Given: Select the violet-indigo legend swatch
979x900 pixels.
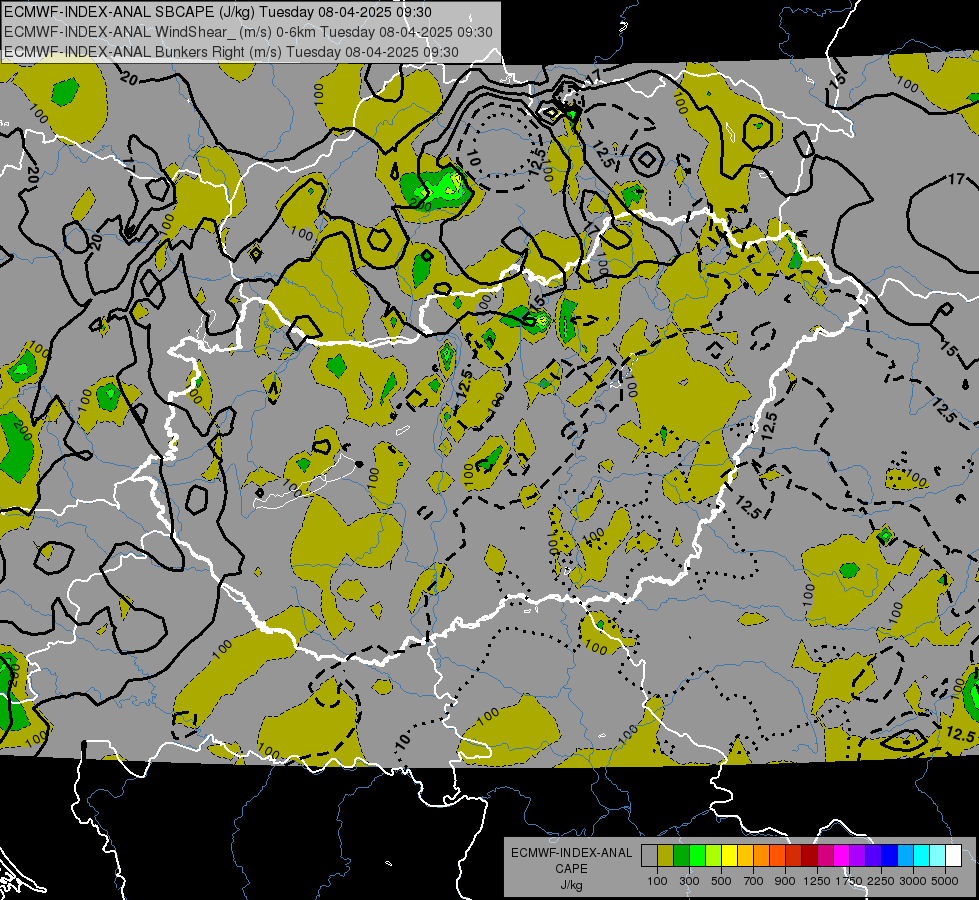Looking at the screenshot, I should 873,856.
